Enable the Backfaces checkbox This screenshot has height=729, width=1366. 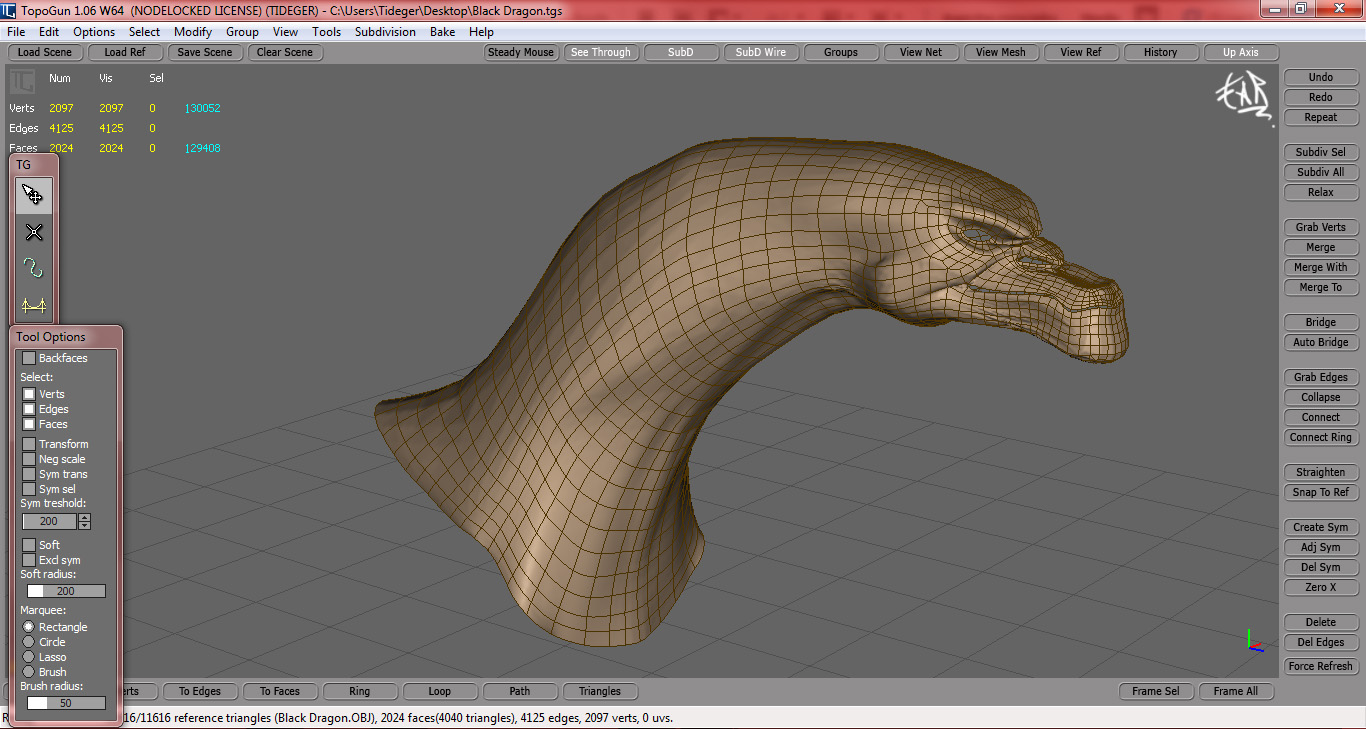(x=29, y=358)
